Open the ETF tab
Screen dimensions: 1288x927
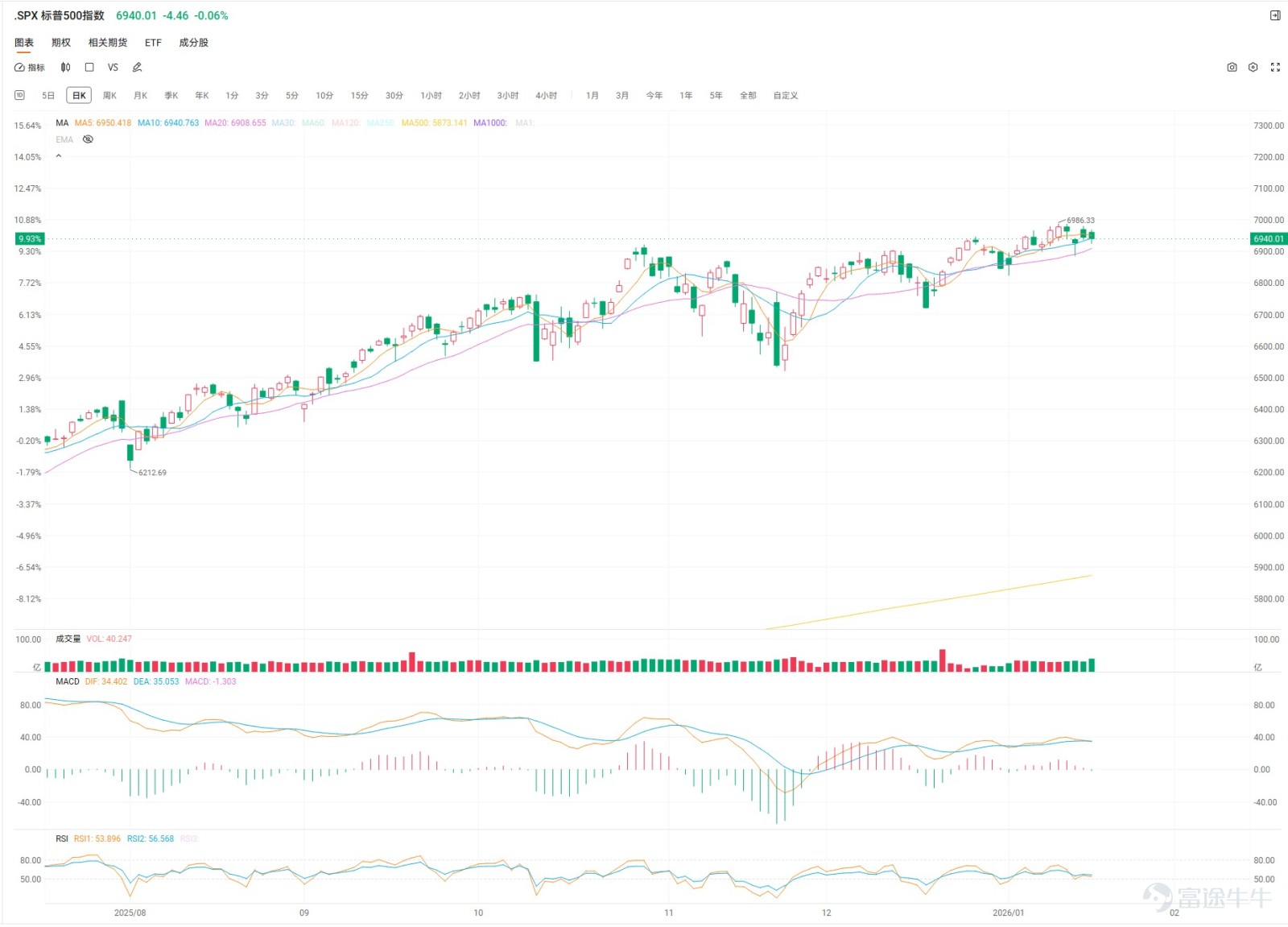(153, 43)
